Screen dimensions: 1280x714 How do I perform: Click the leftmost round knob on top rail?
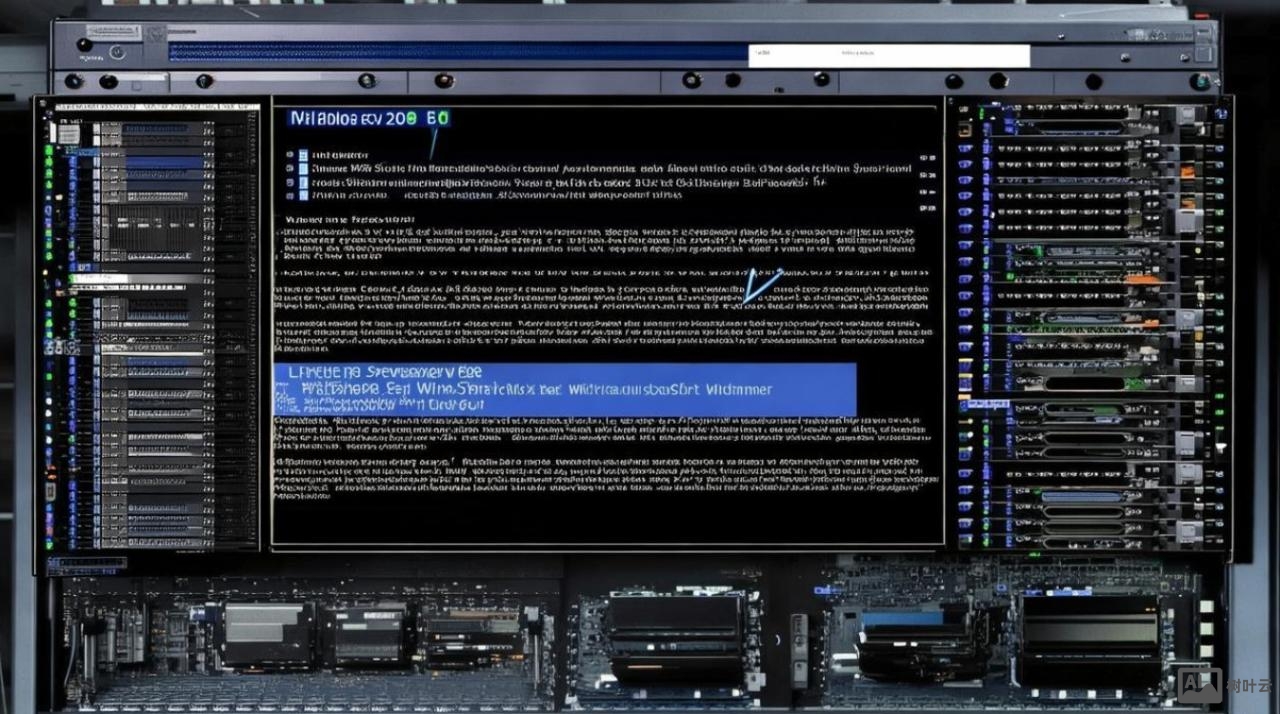point(73,81)
